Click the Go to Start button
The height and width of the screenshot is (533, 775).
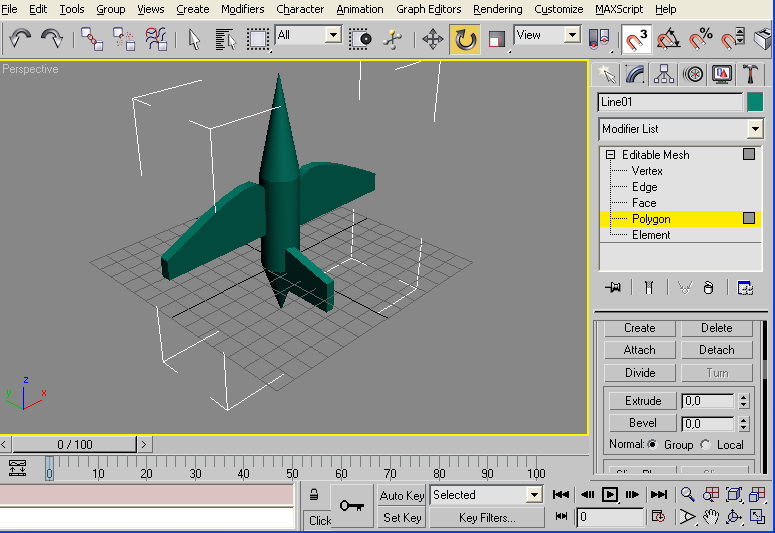560,494
